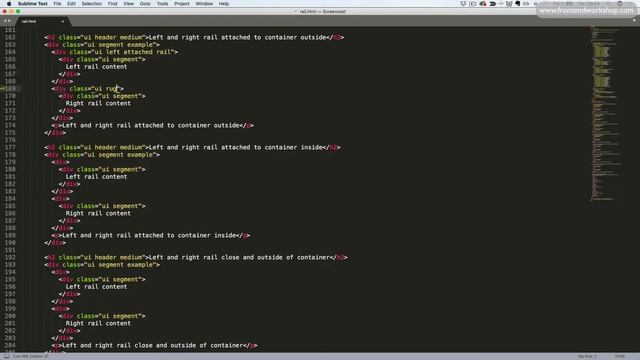
Task: Open the Edit menu
Action: (x=71, y=4)
